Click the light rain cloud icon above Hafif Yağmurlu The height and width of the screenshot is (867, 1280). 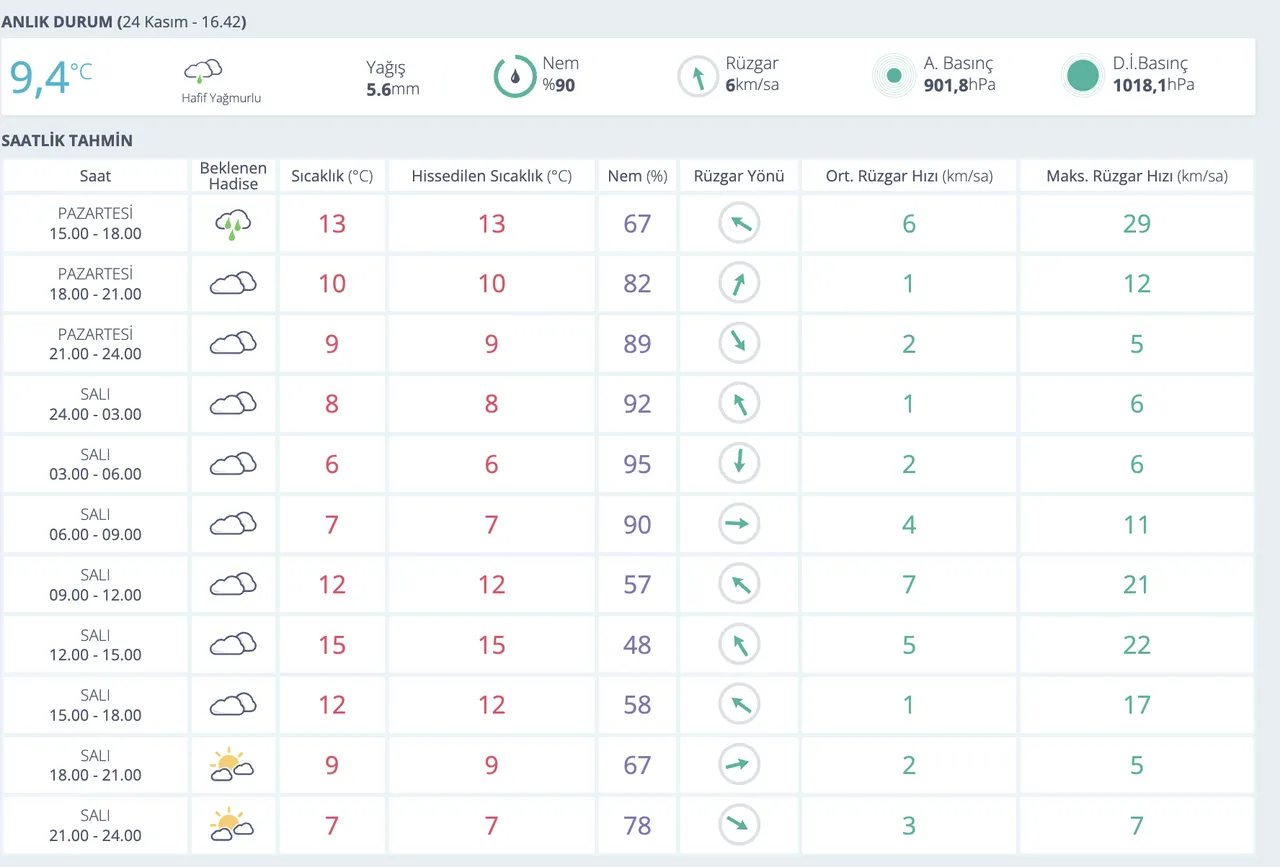coord(202,71)
